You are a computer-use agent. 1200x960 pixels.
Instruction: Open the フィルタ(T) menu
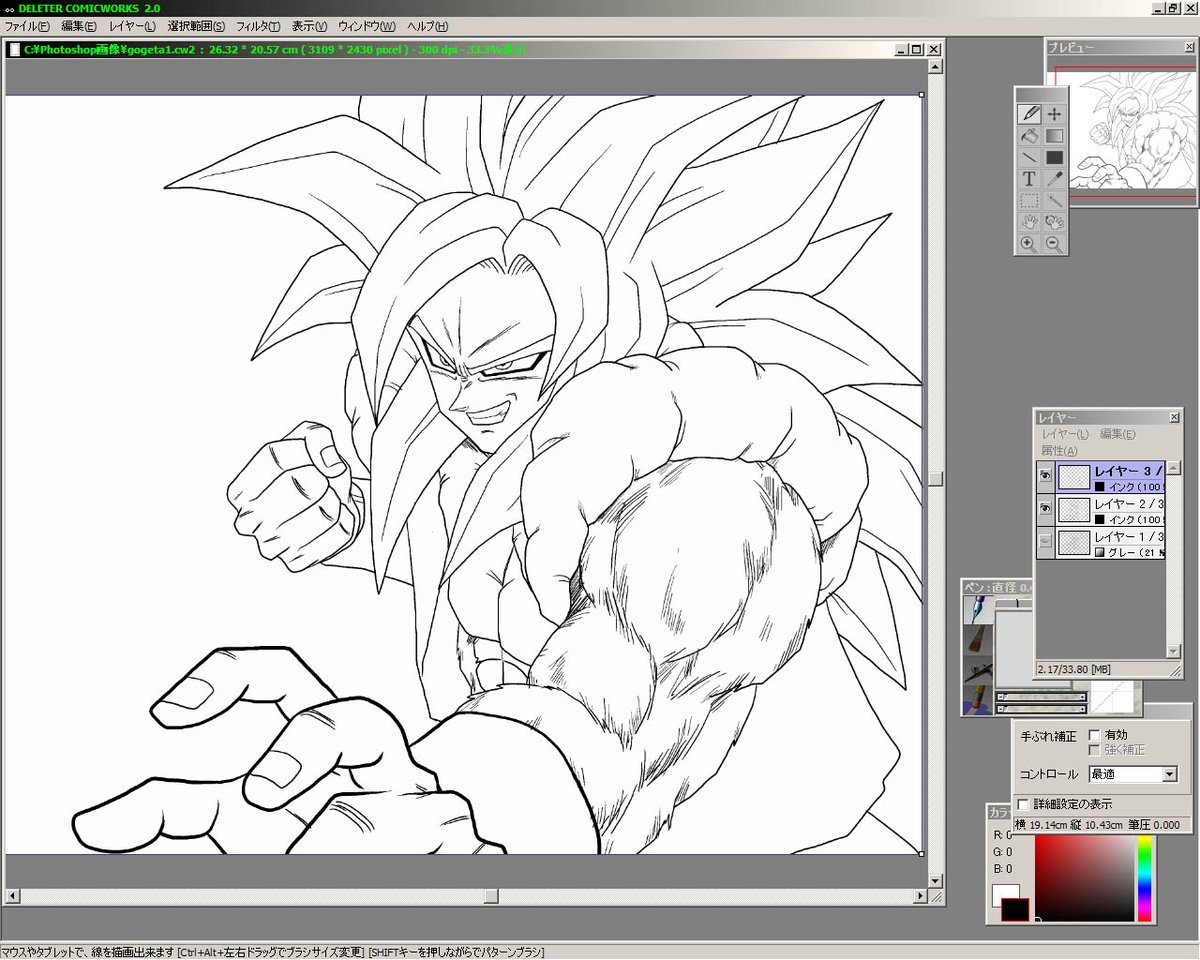pos(258,26)
